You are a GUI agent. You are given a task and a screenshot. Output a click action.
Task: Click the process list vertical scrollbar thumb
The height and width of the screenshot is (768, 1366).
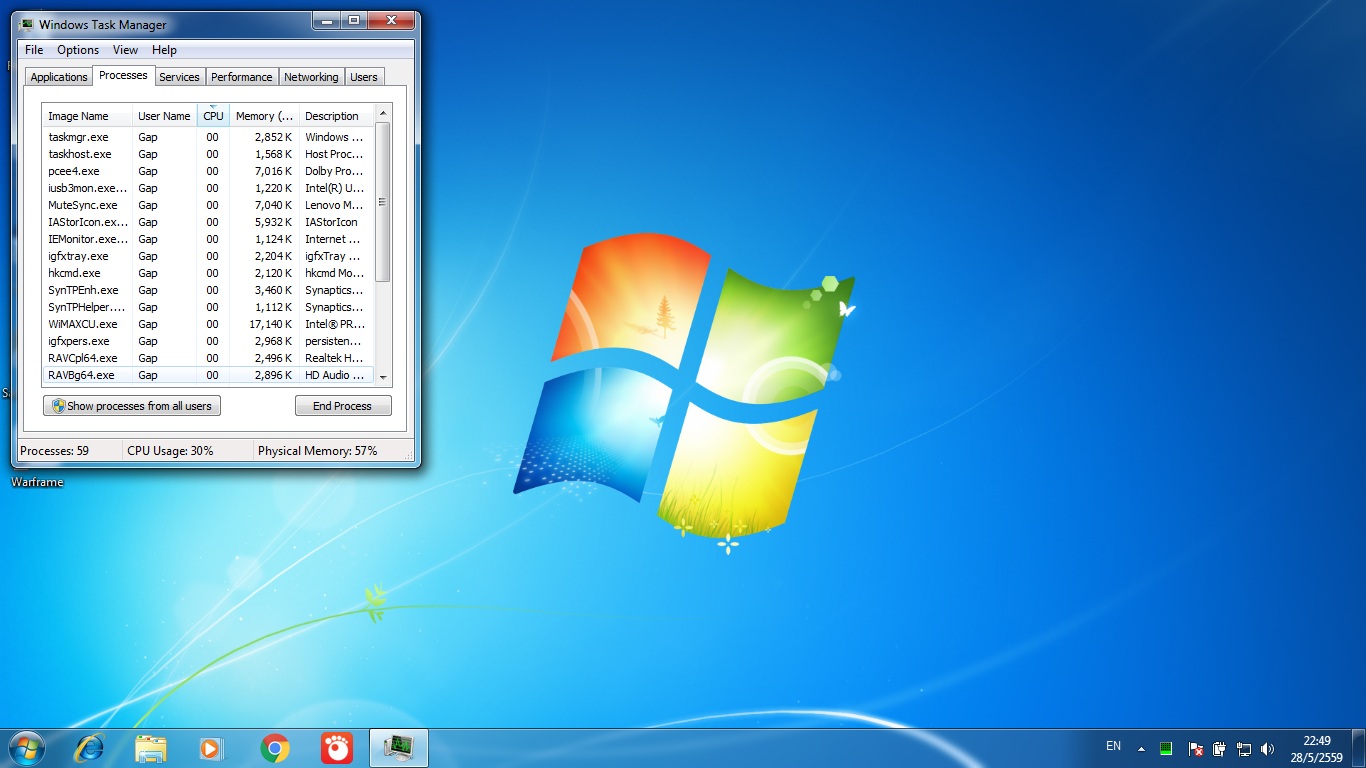[383, 202]
